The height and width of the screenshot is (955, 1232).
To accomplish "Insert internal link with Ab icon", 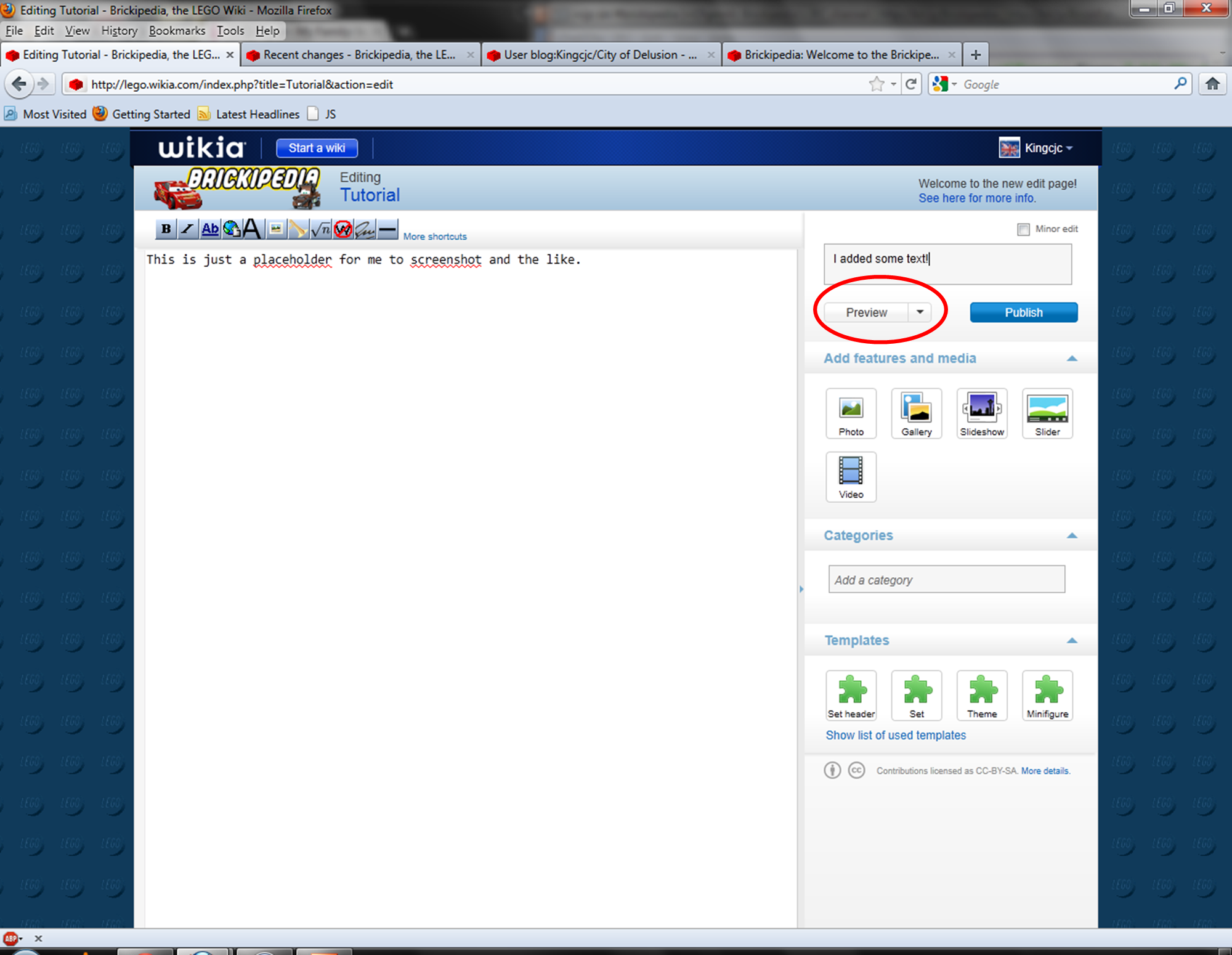I will tap(210, 229).
